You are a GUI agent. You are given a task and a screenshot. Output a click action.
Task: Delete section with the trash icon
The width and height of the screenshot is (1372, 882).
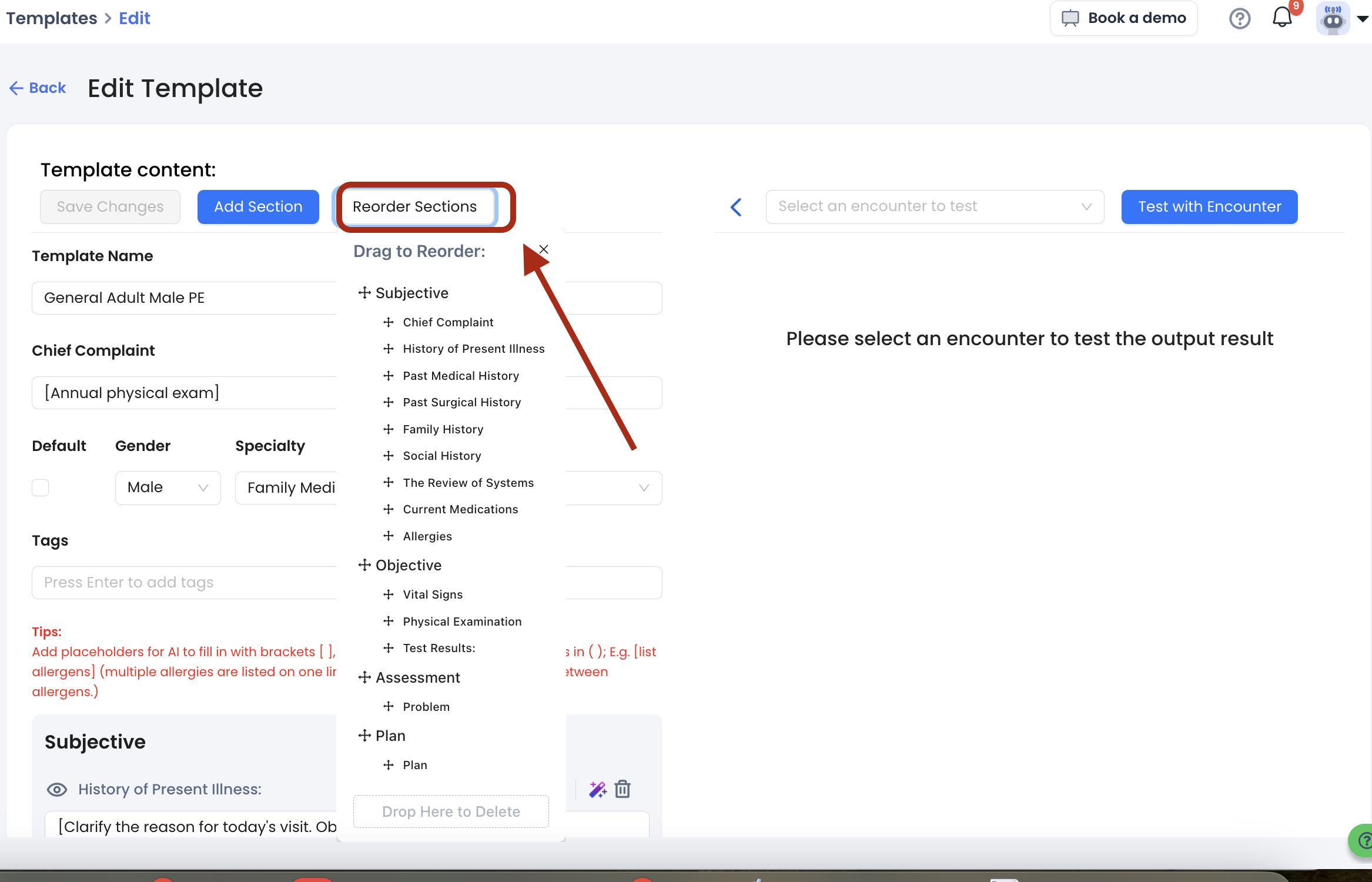[623, 789]
